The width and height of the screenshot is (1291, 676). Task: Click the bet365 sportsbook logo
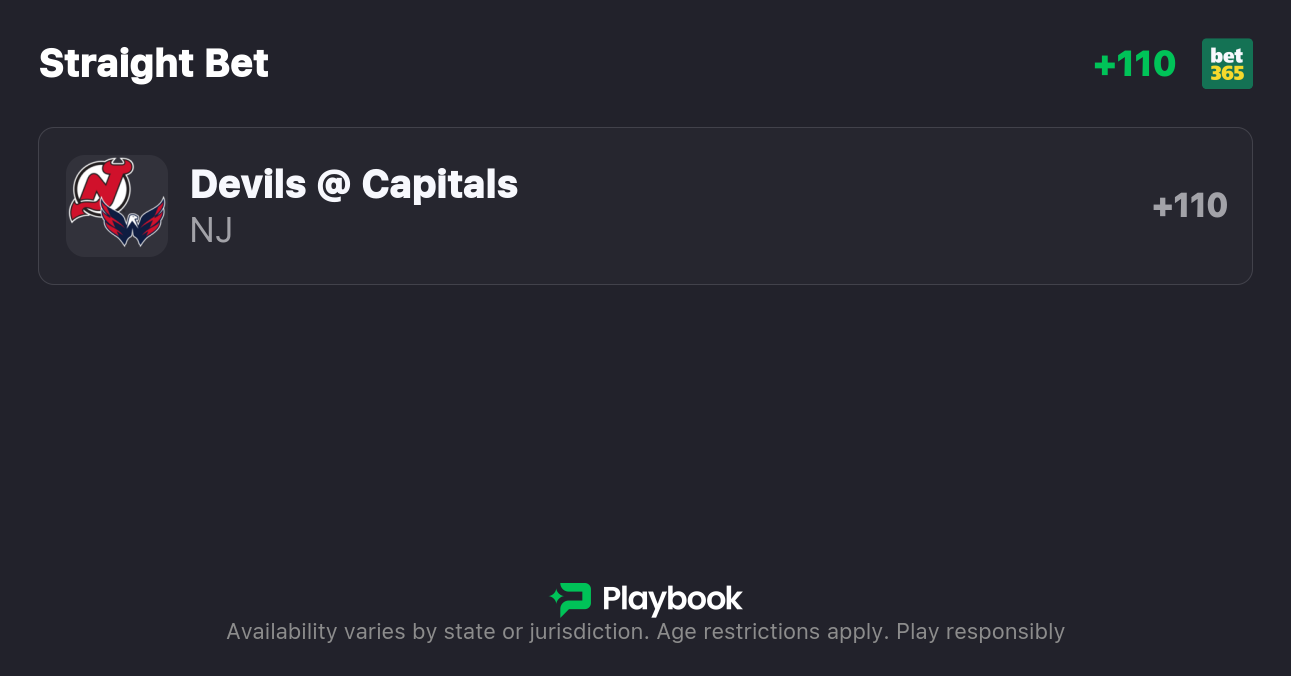point(1227,64)
